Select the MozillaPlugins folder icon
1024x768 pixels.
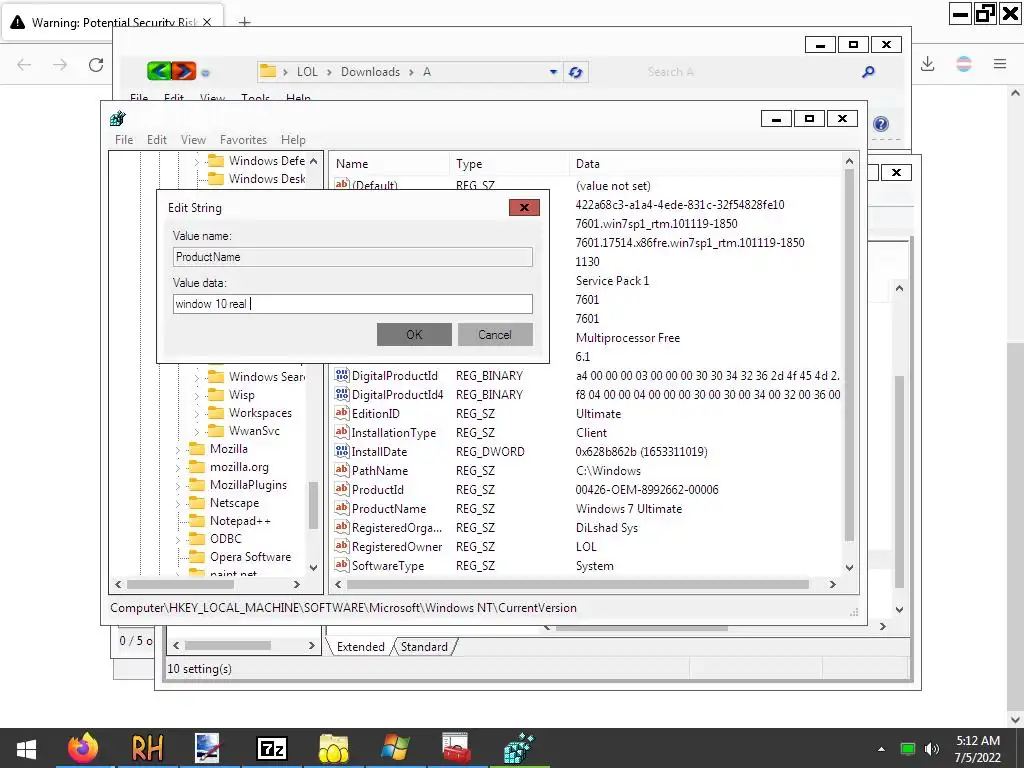pyautogui.click(x=197, y=485)
